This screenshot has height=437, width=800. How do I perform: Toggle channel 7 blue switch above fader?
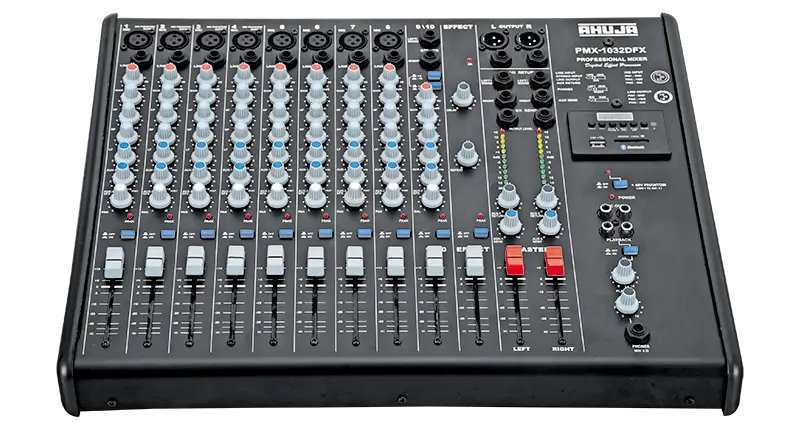point(364,233)
